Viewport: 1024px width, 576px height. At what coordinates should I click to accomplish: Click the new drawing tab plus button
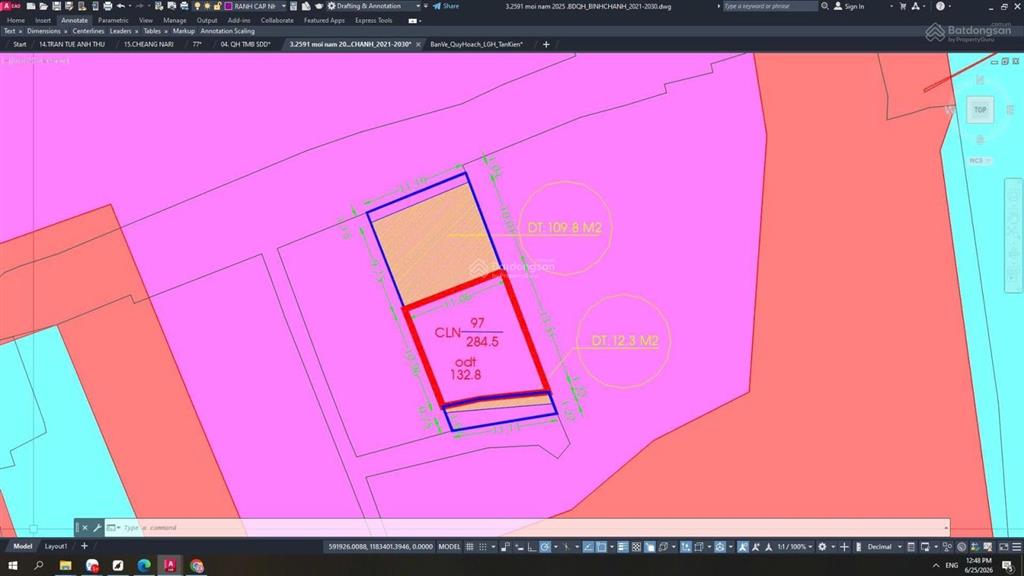(546, 44)
